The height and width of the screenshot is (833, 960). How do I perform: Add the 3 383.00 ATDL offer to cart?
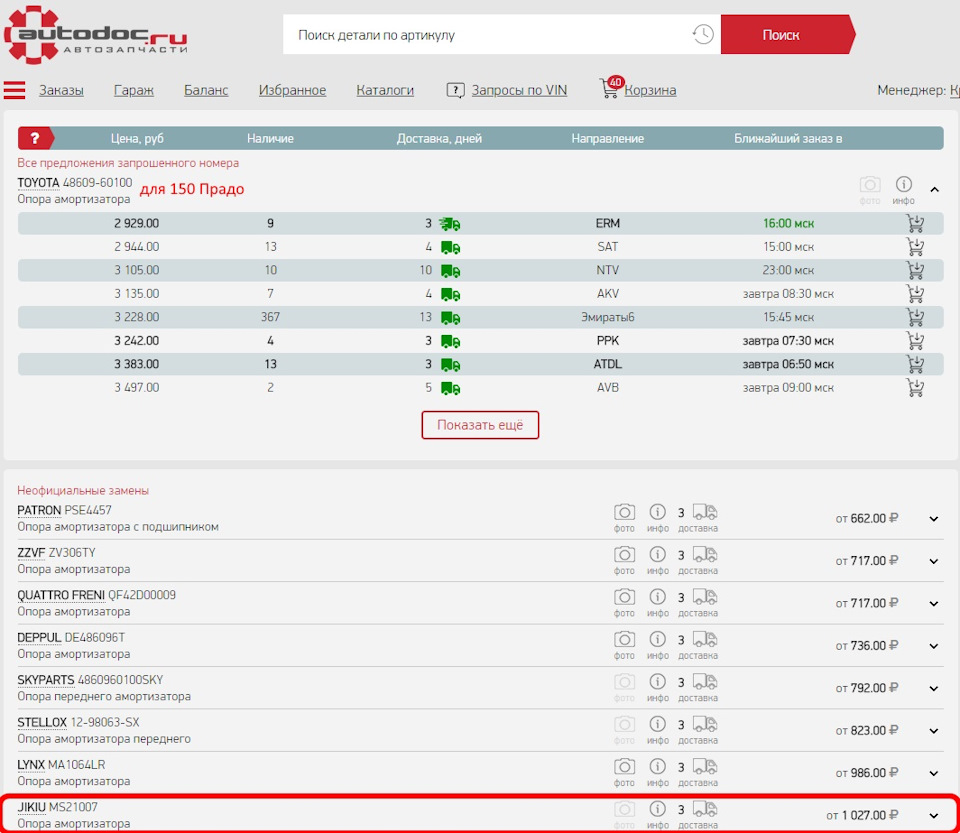(915, 364)
